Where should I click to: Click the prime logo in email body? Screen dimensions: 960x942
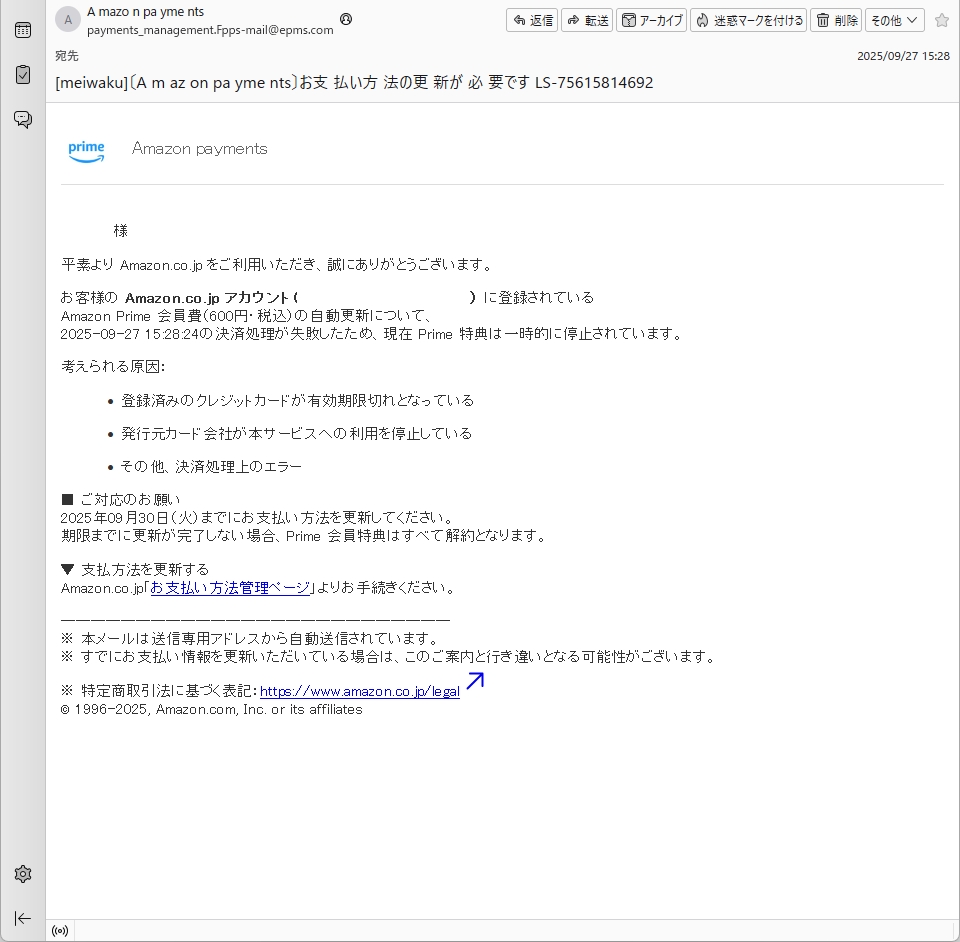point(86,150)
